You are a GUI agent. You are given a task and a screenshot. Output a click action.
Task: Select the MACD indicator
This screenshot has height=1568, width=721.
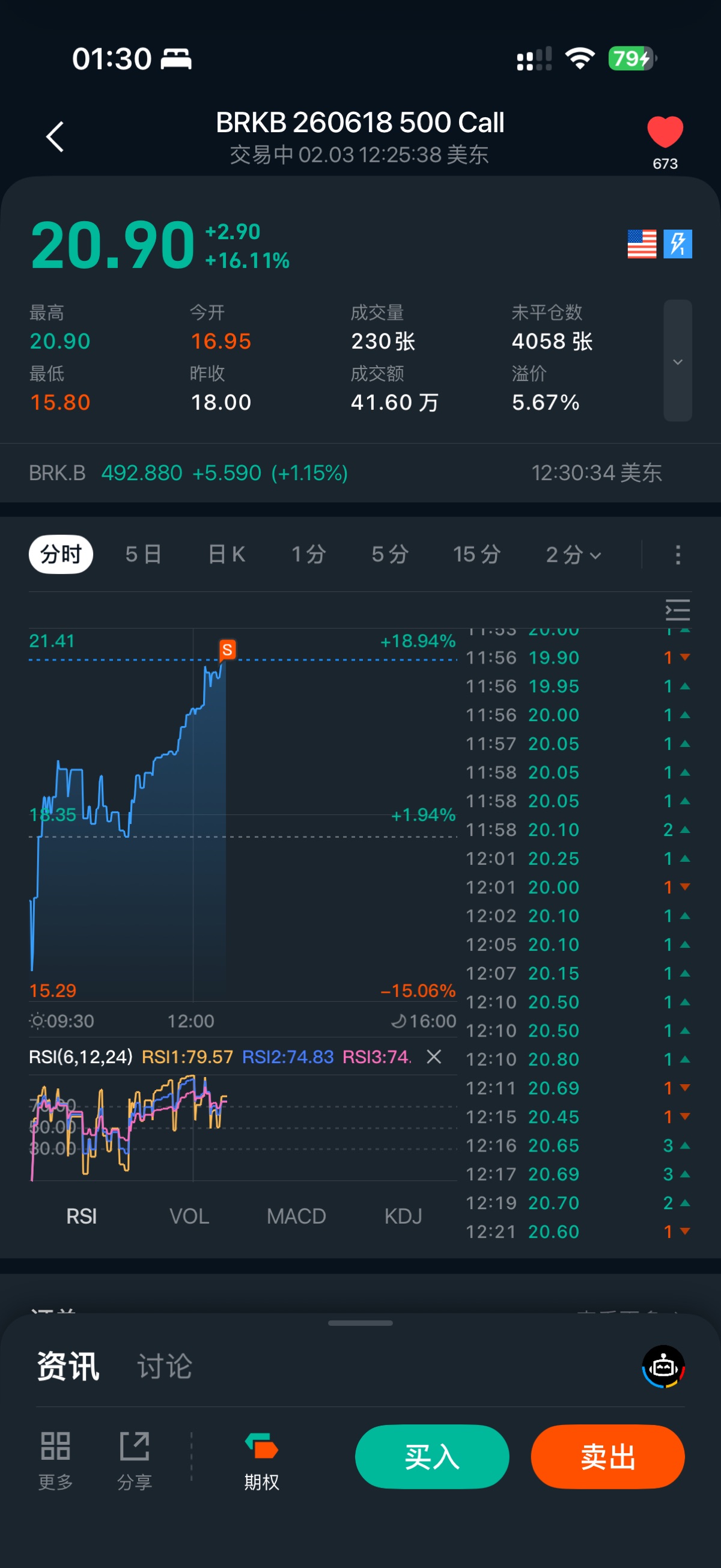tap(296, 1216)
